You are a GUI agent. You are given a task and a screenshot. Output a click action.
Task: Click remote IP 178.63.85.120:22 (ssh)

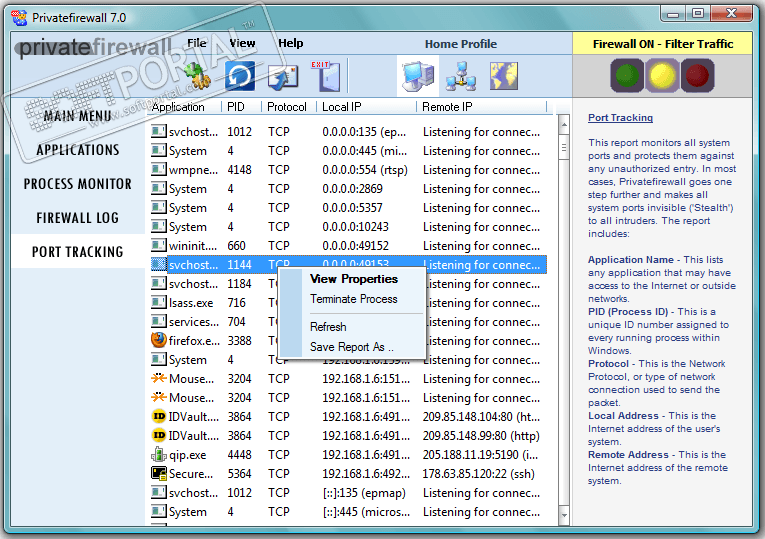click(479, 474)
